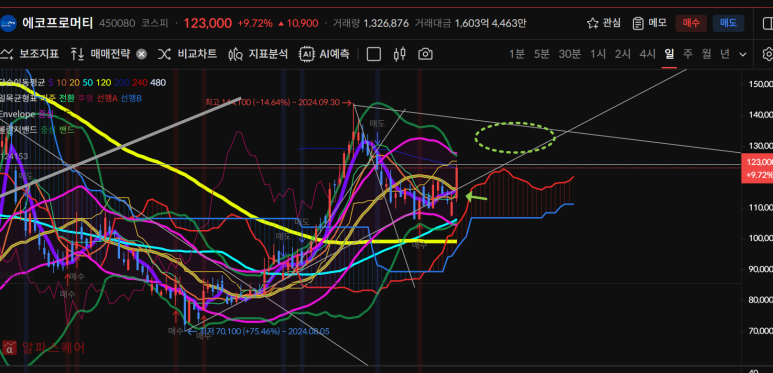Change chart type via candlestick icon
Image resolution: width=773 pixels, height=373 pixels.
click(400, 54)
